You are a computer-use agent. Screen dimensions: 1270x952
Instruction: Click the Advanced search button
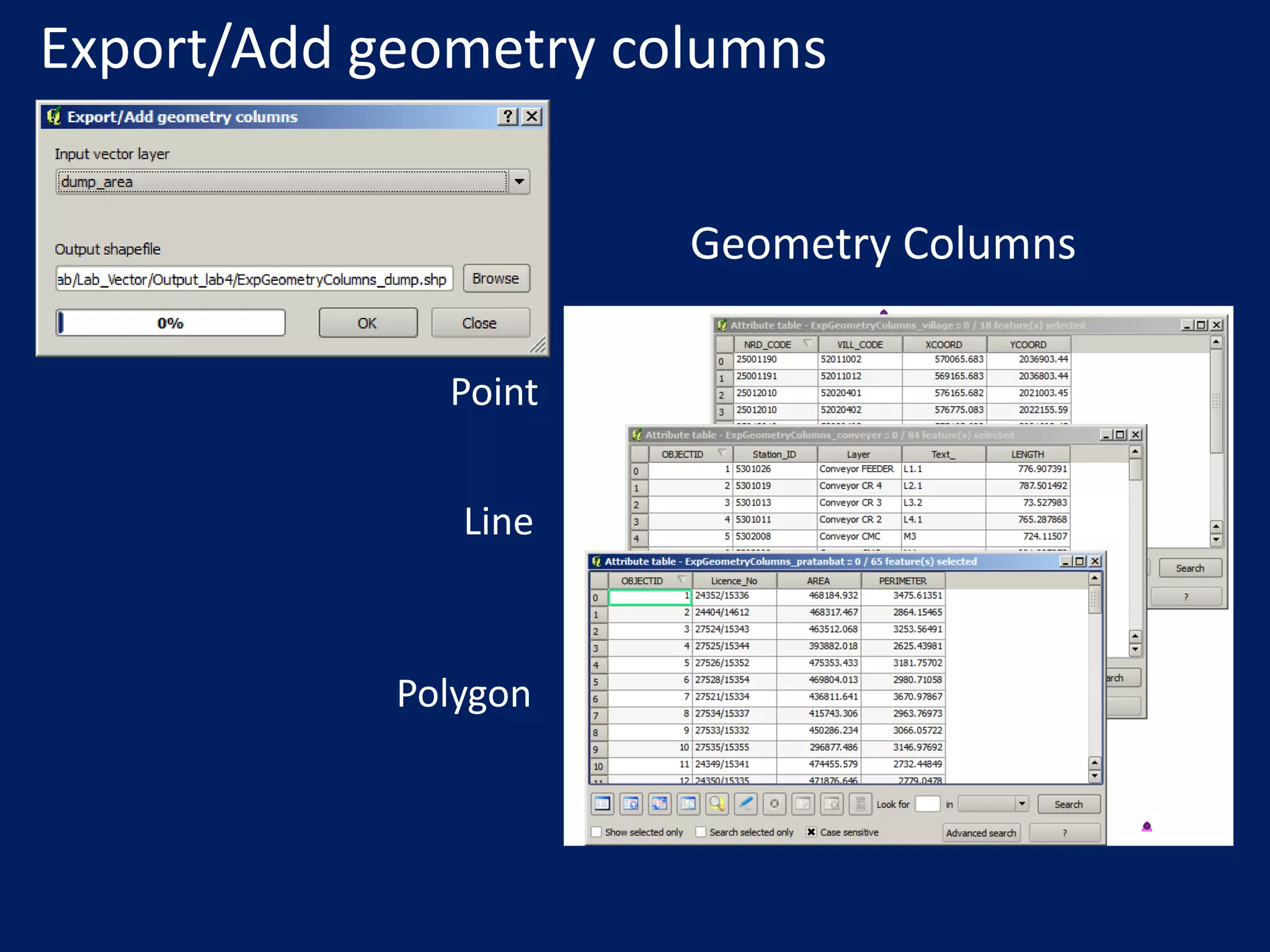coord(981,832)
